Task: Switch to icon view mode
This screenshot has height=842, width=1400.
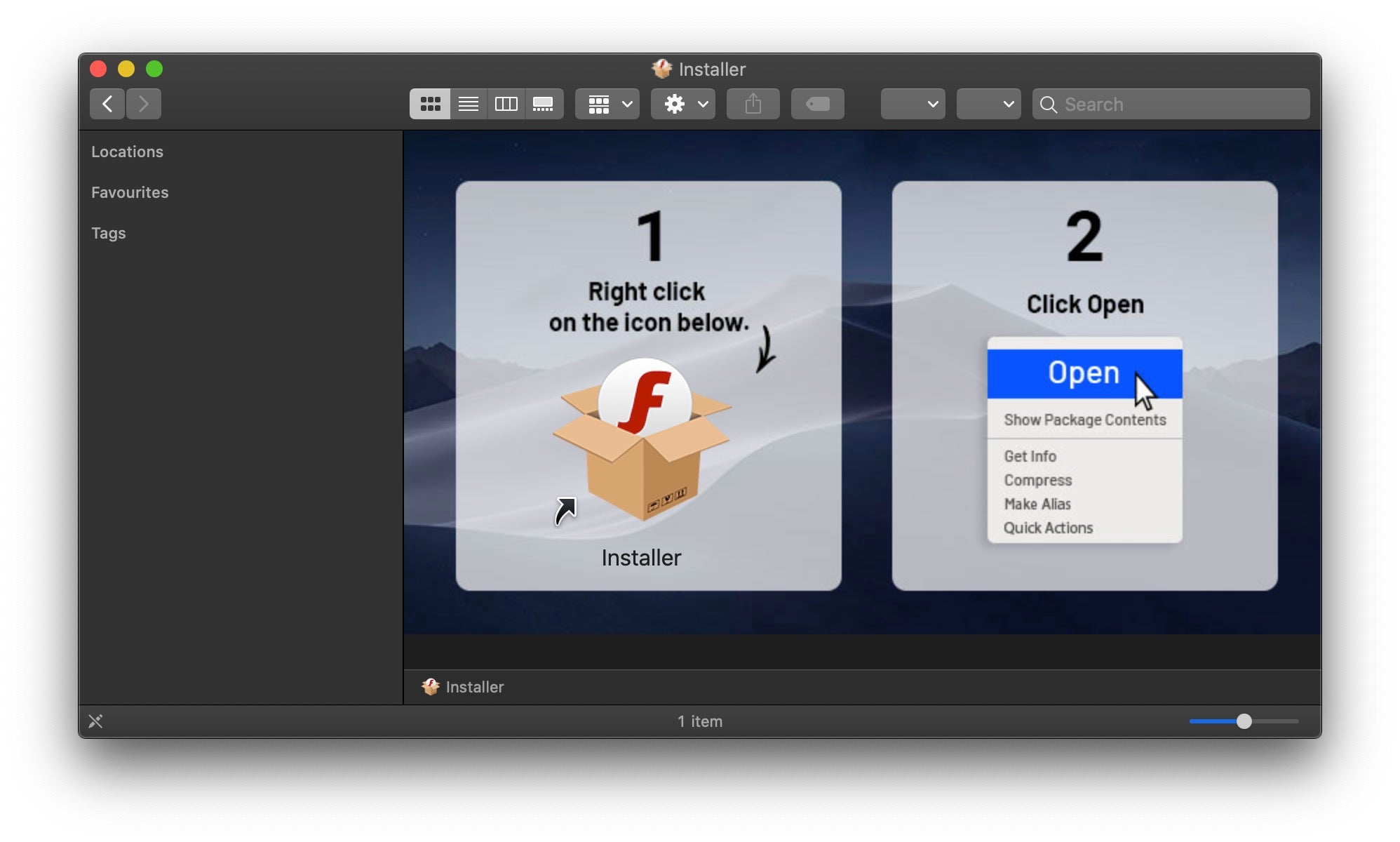Action: 430,104
